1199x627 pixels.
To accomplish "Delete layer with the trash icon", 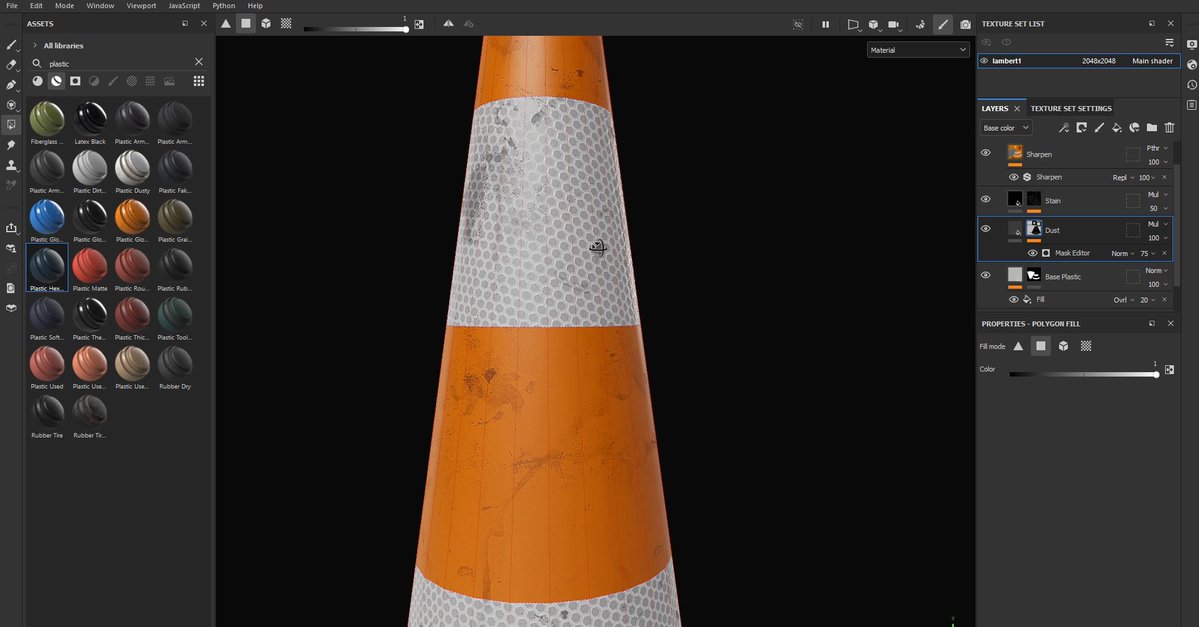I will pyautogui.click(x=1169, y=128).
